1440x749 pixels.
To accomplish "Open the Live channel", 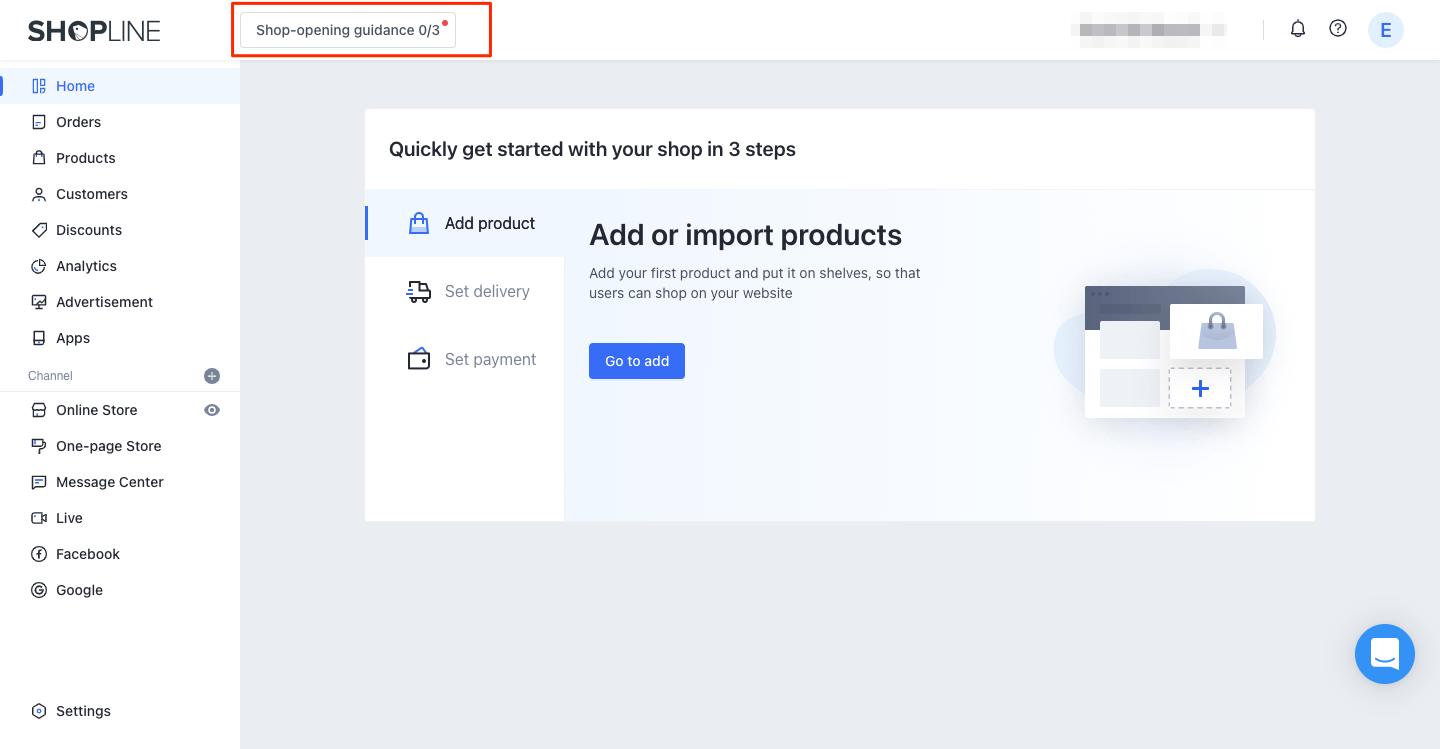I will (69, 518).
